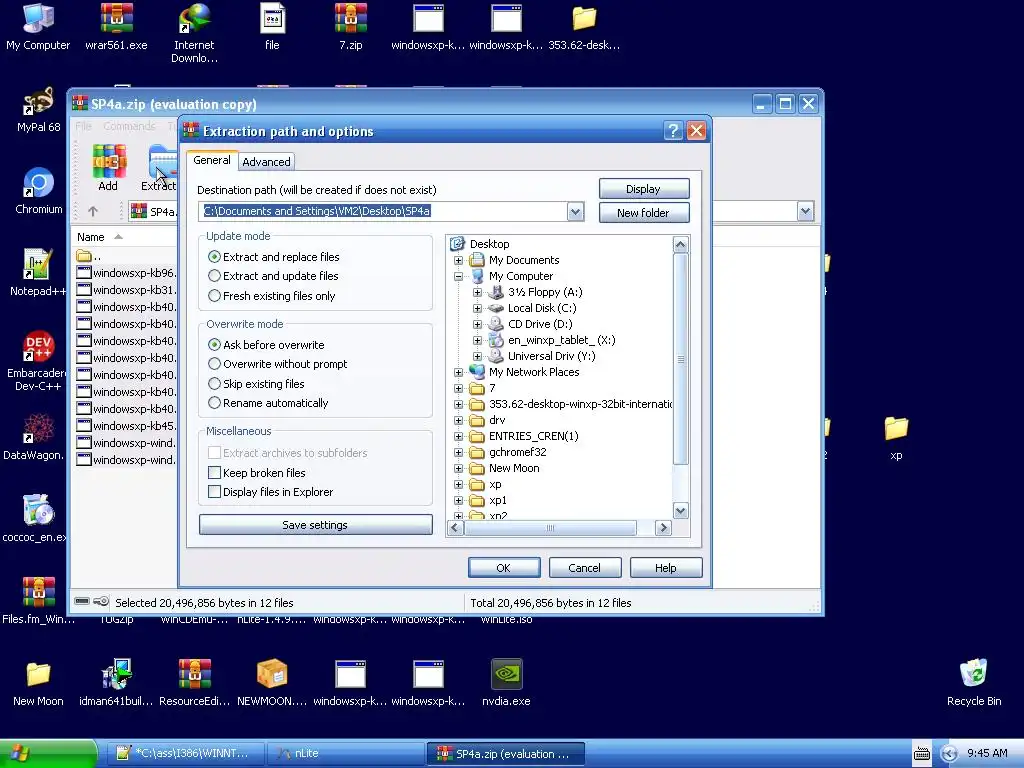
Task: Click the Help button in dialog
Action: pyautogui.click(x=665, y=568)
